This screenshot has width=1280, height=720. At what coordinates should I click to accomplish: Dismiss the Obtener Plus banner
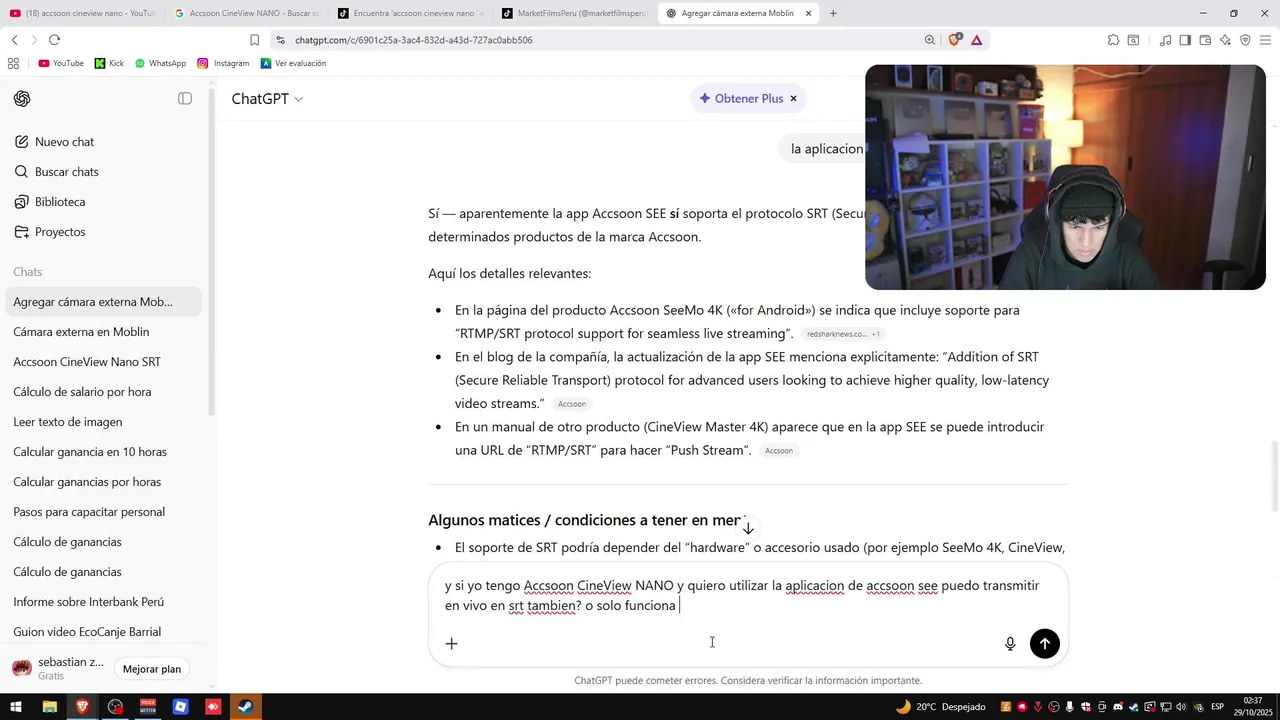(x=793, y=98)
